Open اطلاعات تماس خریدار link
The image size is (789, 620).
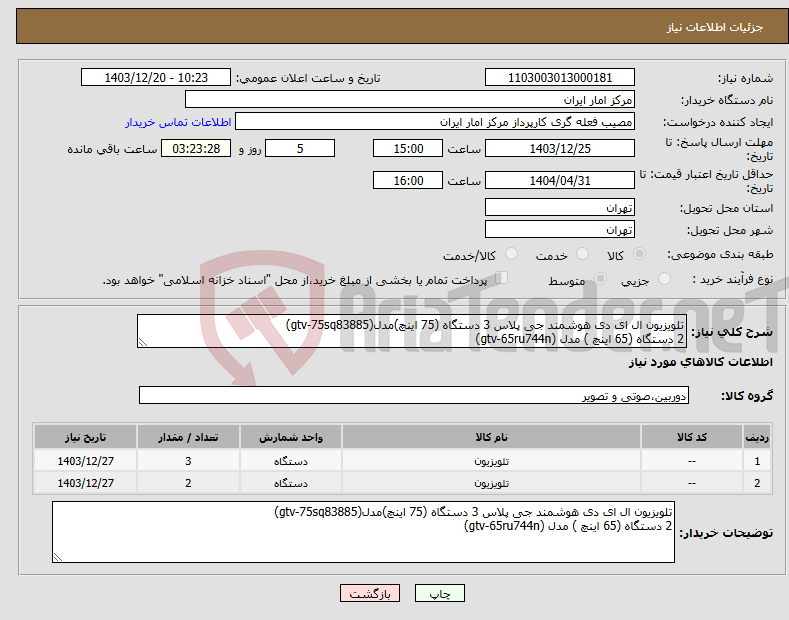coord(178,122)
